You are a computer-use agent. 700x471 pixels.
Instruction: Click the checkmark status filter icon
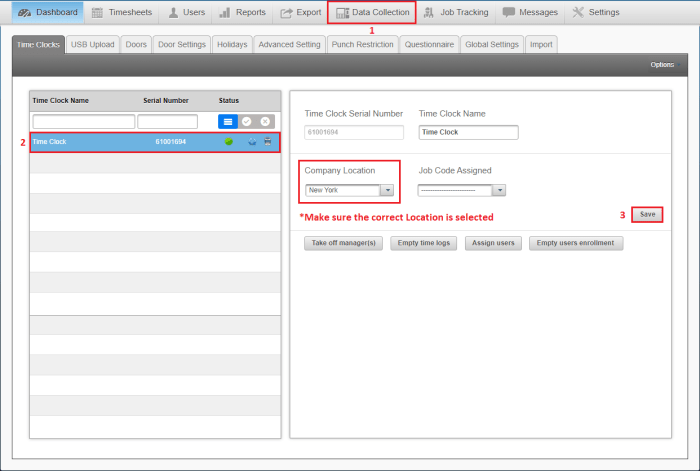pyautogui.click(x=246, y=121)
